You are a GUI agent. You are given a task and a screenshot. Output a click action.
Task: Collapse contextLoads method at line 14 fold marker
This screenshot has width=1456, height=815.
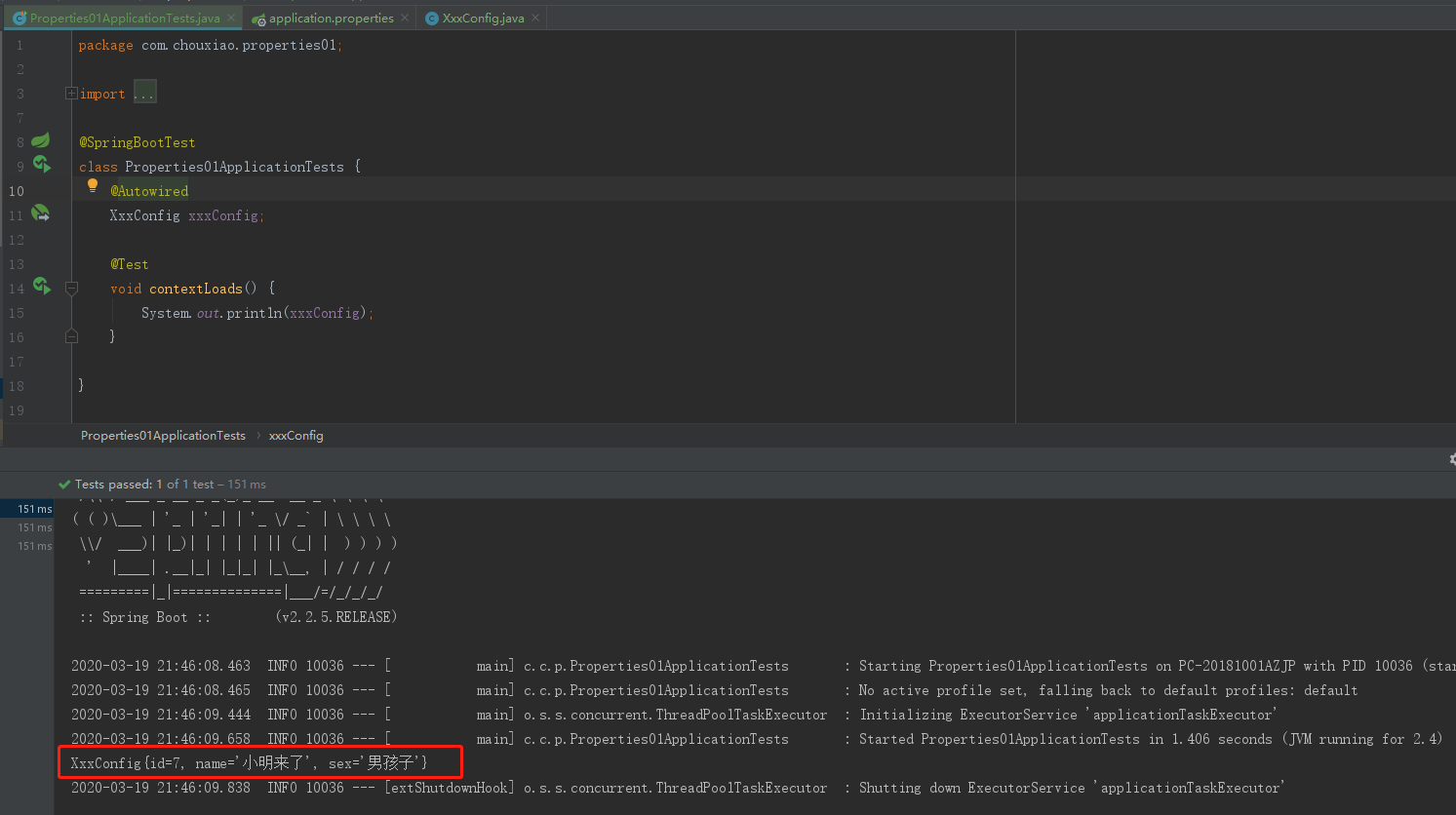tap(71, 289)
